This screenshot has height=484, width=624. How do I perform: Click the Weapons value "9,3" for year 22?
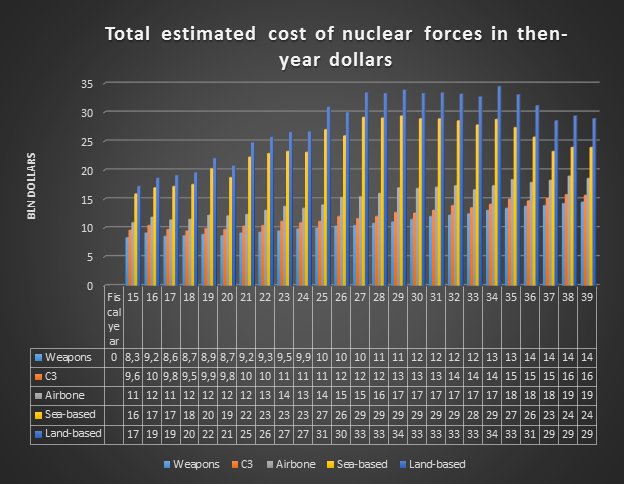265,357
